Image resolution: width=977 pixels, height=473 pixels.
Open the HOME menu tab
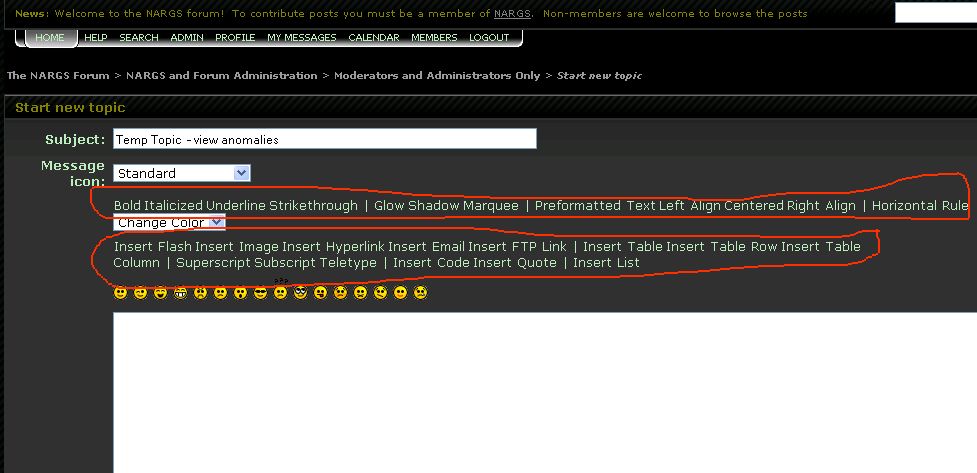[49, 37]
